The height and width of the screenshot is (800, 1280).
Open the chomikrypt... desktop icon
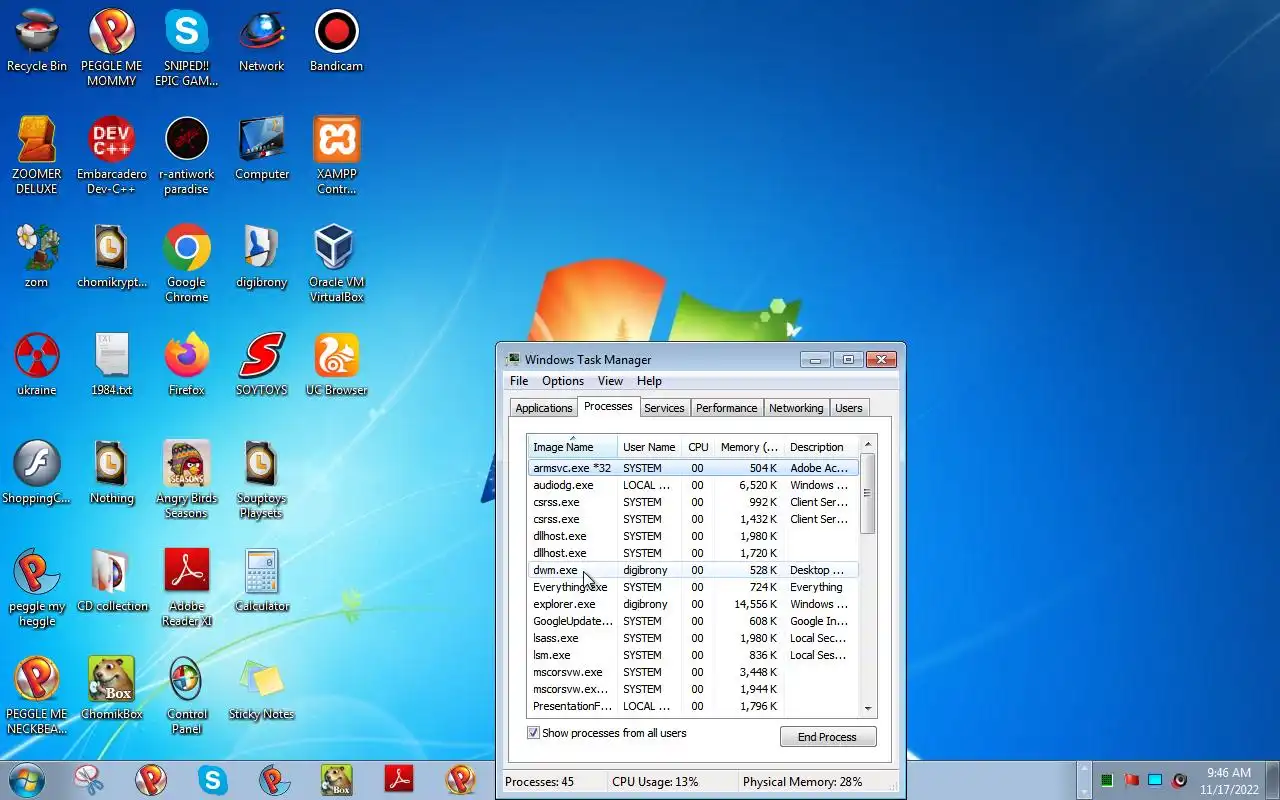pyautogui.click(x=112, y=258)
